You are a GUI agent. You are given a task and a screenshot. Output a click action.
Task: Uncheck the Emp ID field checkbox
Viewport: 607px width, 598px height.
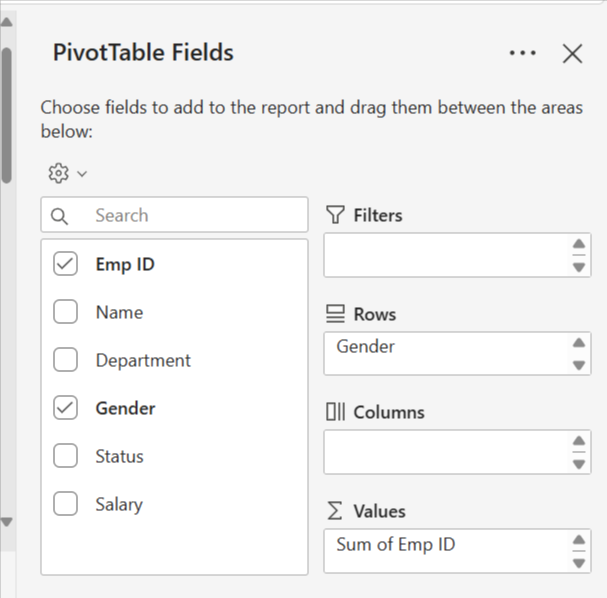click(65, 264)
